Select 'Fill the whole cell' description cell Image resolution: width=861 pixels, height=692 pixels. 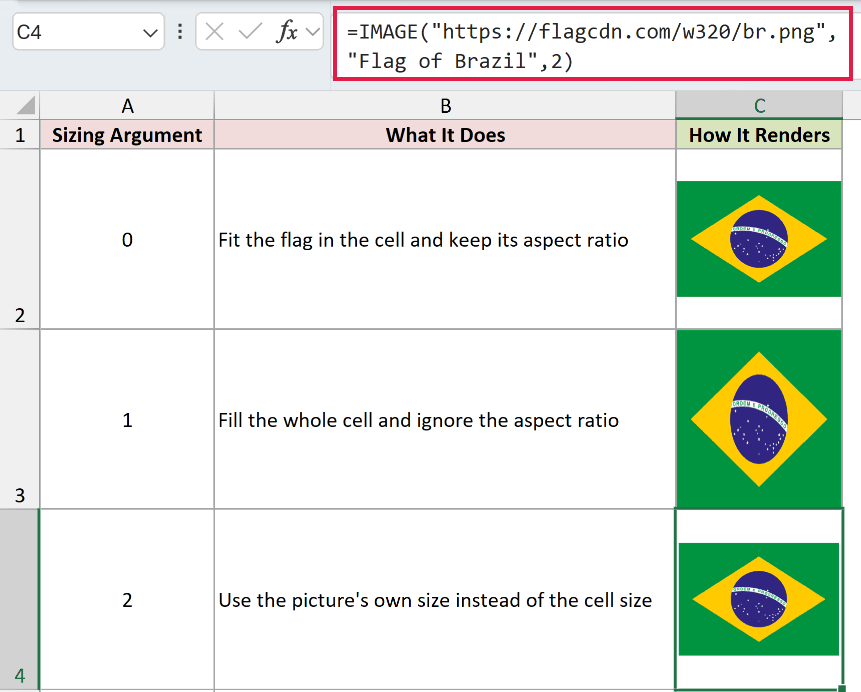(x=445, y=419)
